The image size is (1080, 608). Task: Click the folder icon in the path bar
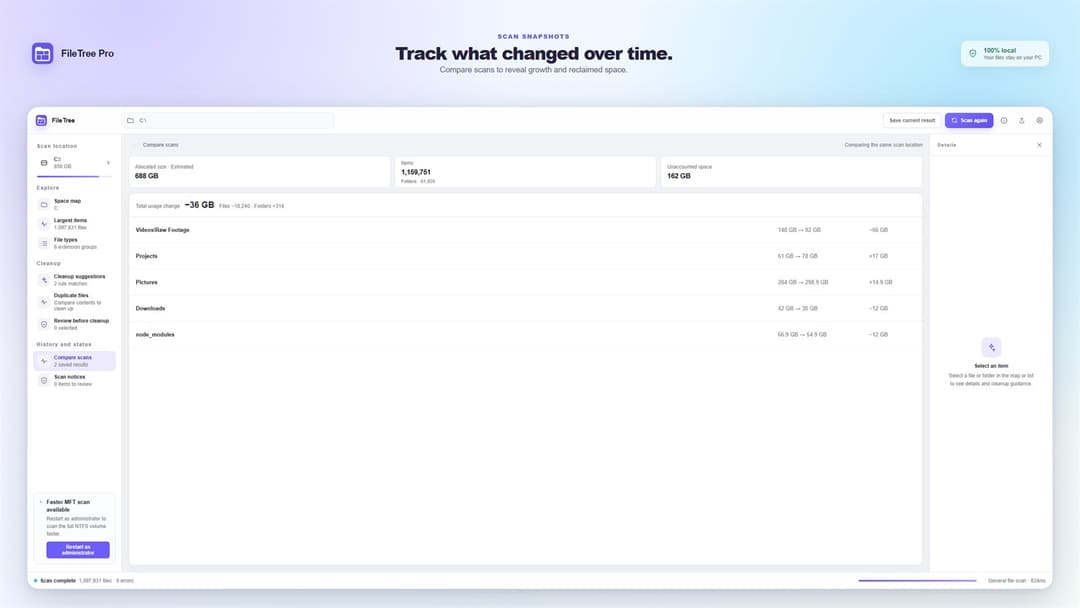[x=130, y=120]
